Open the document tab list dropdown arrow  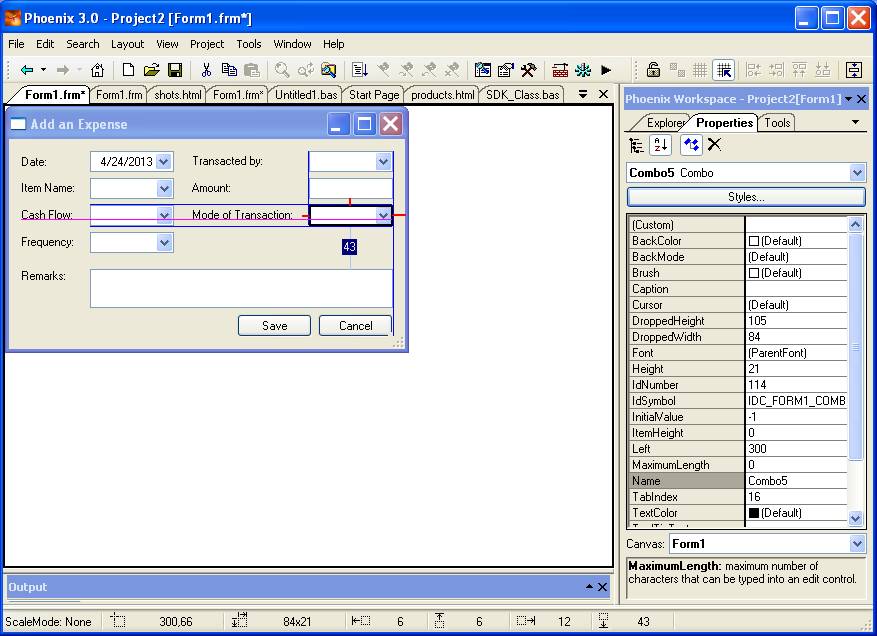(583, 94)
